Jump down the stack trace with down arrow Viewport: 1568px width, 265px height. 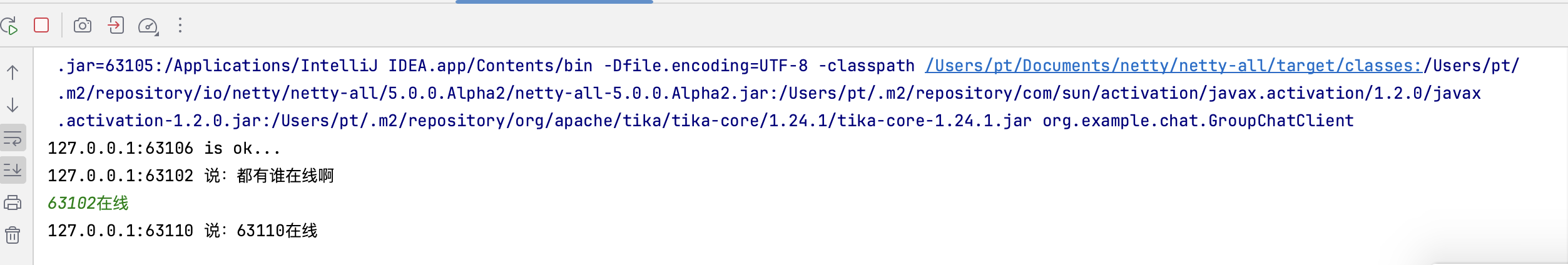point(13,104)
